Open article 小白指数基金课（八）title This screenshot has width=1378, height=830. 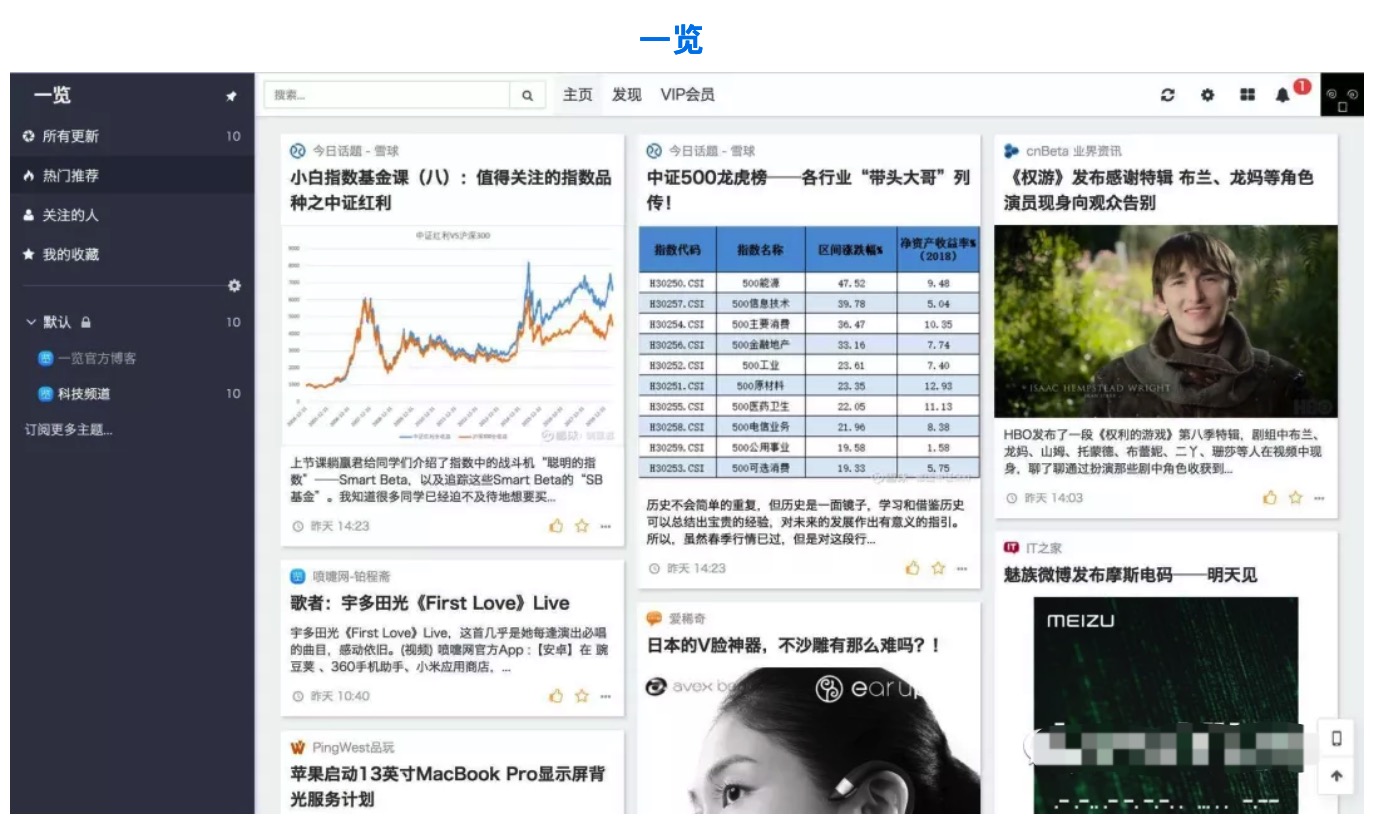(451, 190)
